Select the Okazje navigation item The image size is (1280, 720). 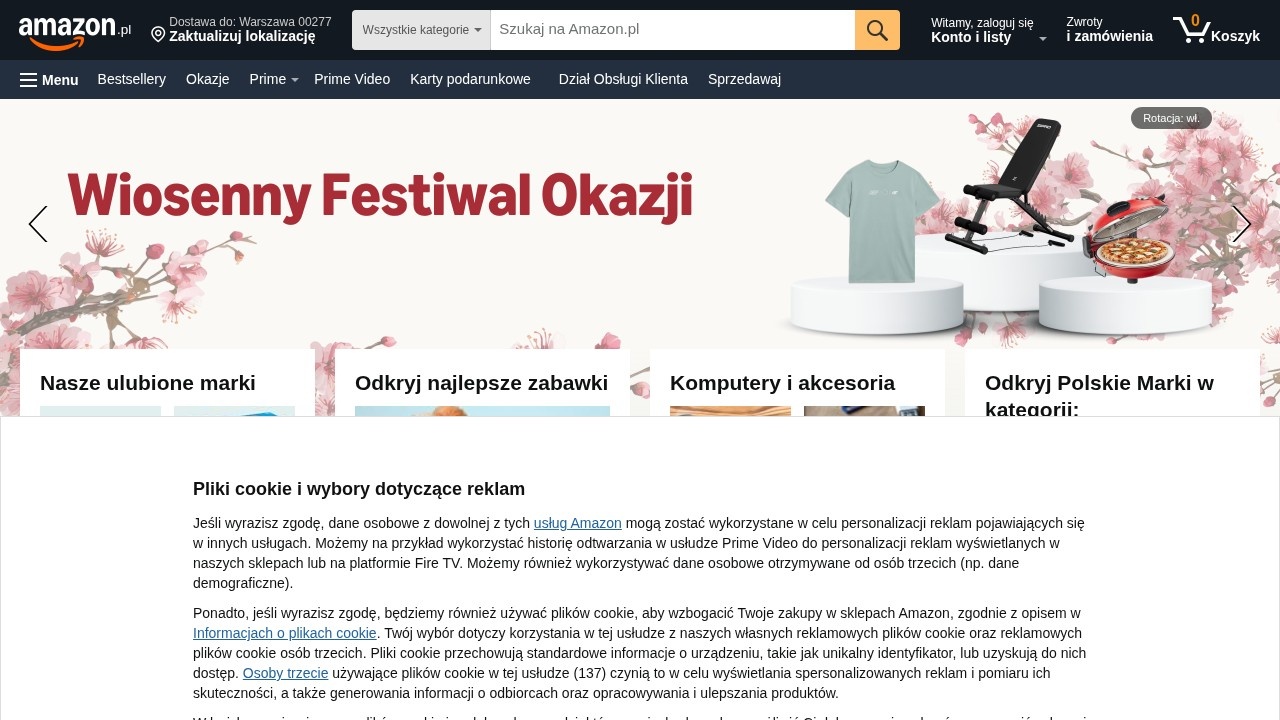[x=208, y=79]
